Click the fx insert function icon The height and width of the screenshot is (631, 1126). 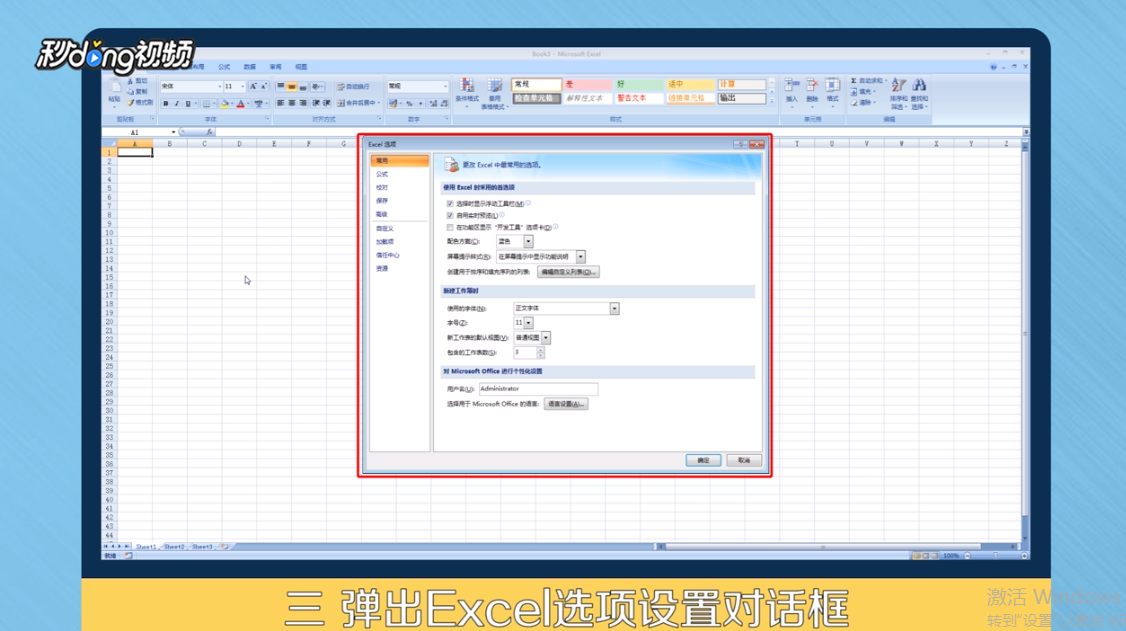point(209,132)
